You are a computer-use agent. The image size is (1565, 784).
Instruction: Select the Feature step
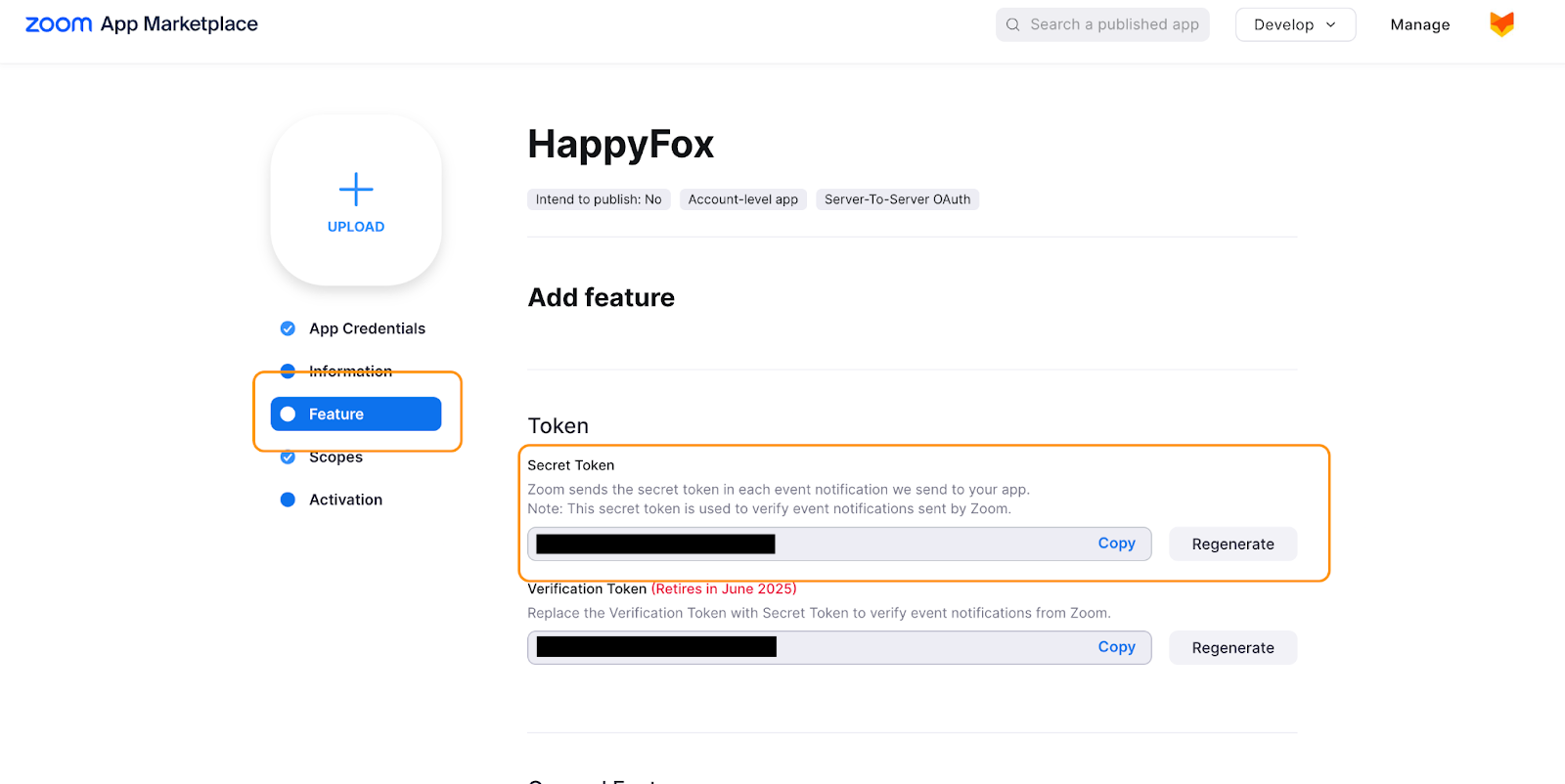(x=356, y=414)
